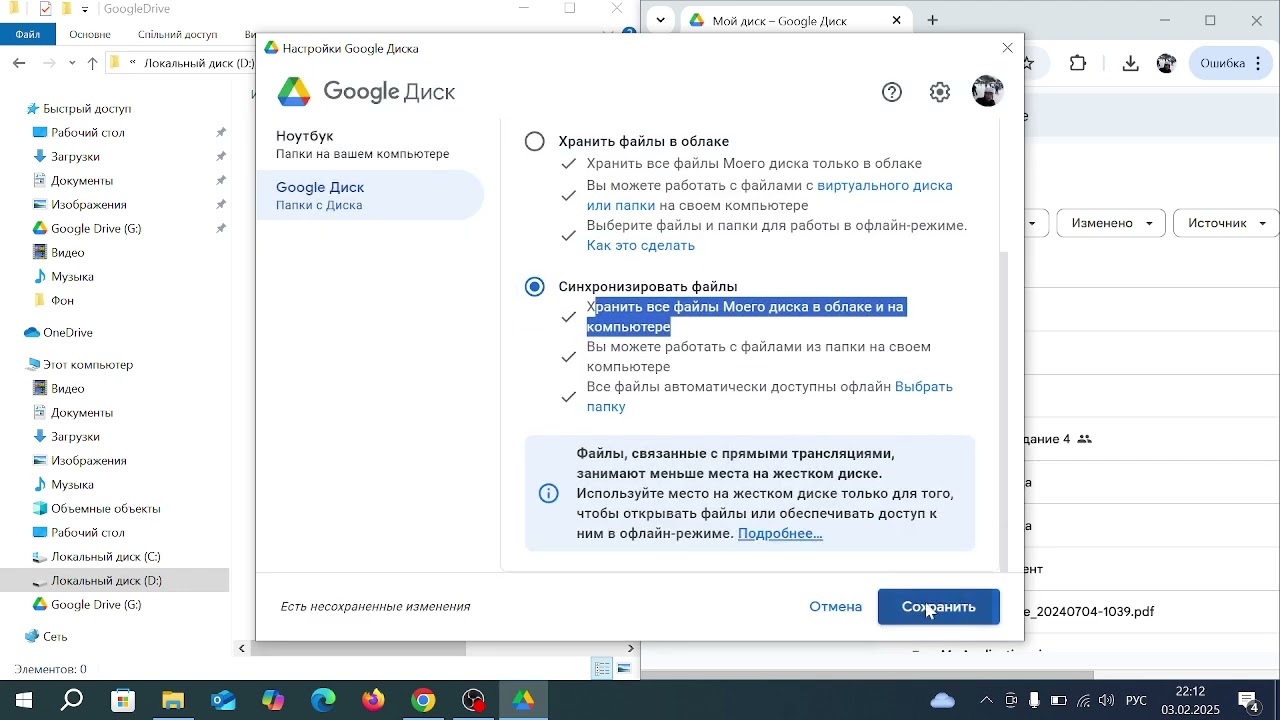This screenshot has width=1280, height=720.
Task: Open 'Изменено' filter dropdown in Drive
Action: [x=1111, y=224]
